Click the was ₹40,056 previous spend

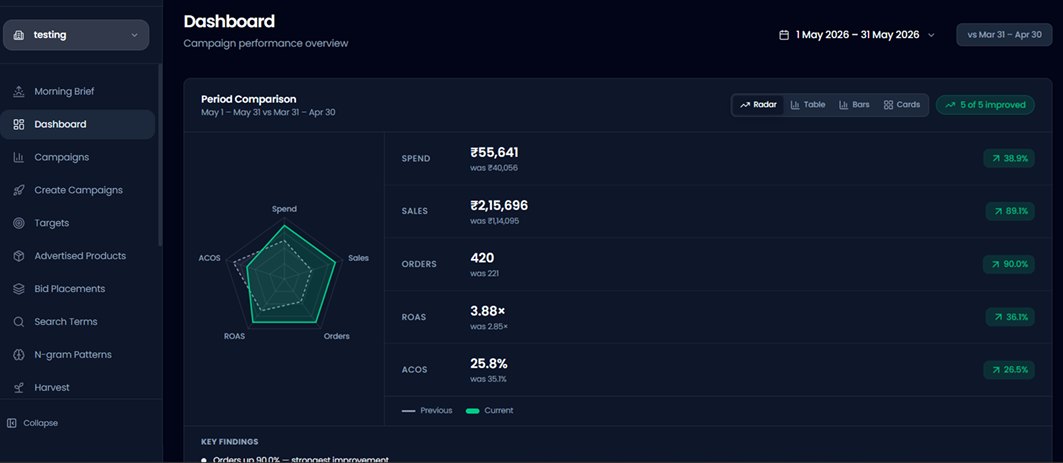(494, 168)
